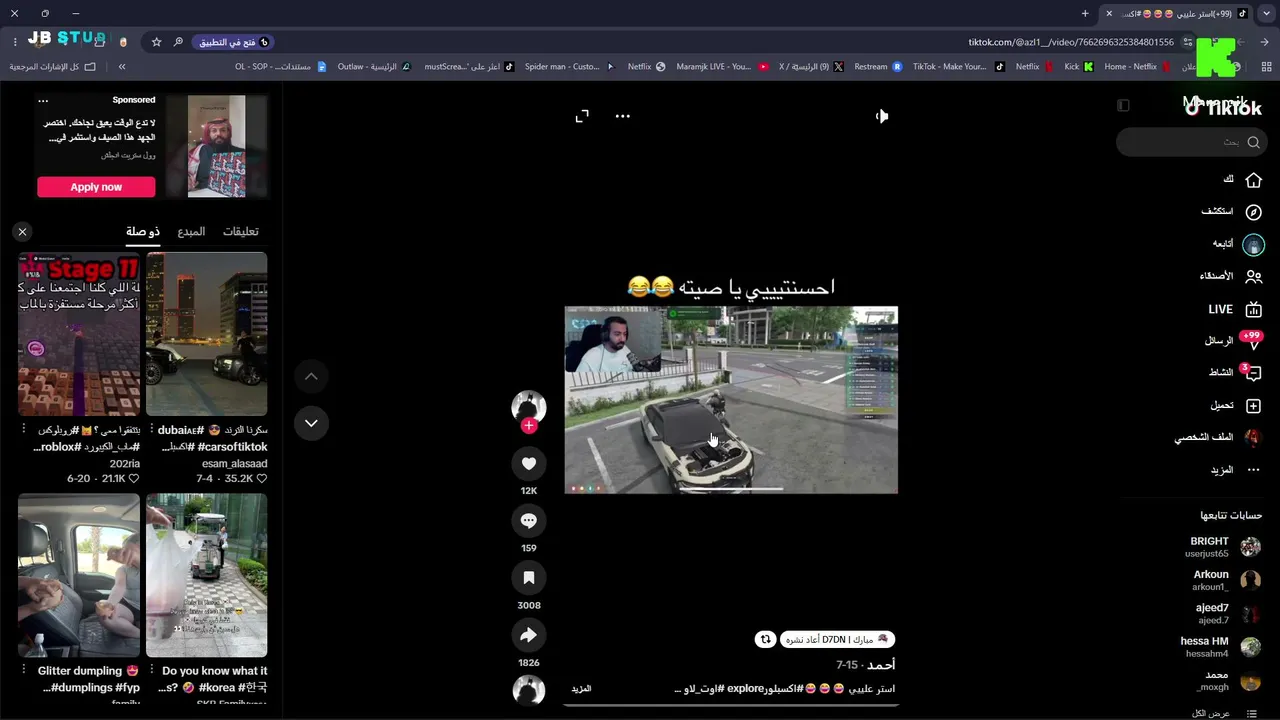The height and width of the screenshot is (720, 1280).
Task: Open the ajeed7 followed account
Action: pos(1229,614)
